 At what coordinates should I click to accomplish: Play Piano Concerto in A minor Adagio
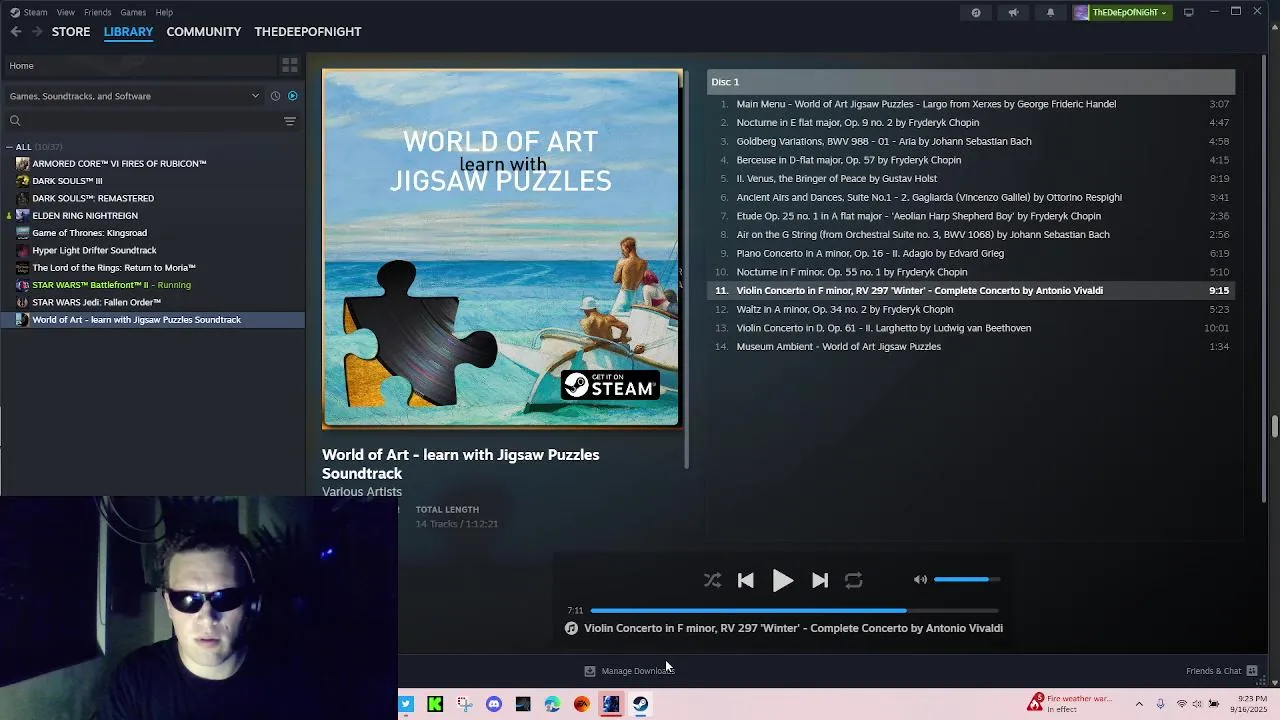971,253
